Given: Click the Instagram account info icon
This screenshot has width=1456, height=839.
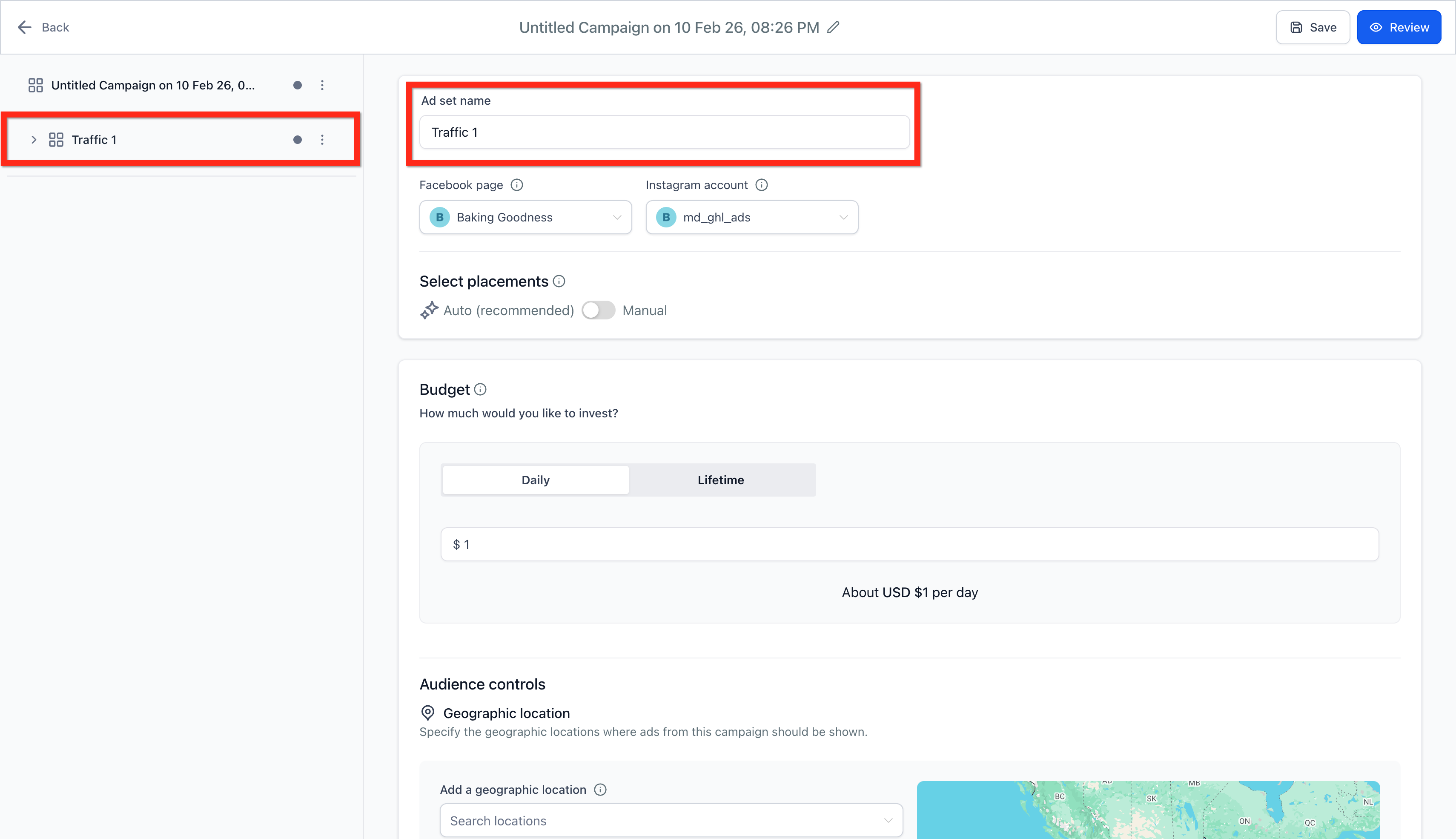Looking at the screenshot, I should [x=761, y=185].
